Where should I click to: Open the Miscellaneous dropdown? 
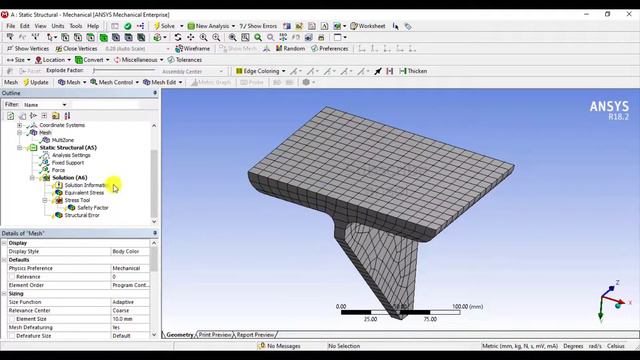coord(138,60)
